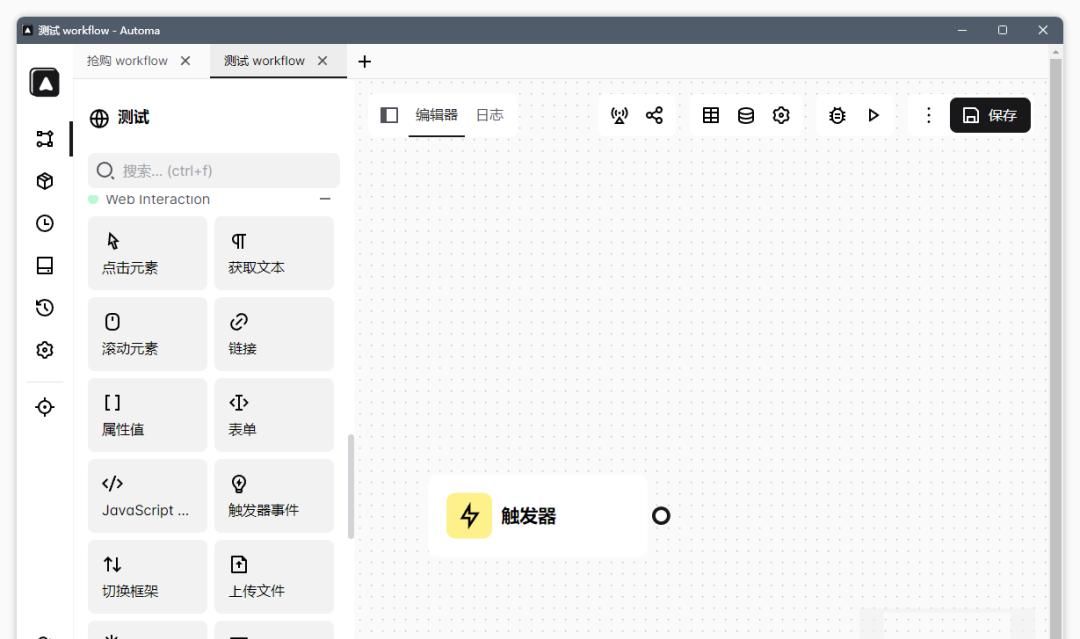Pick the 上传文件 upload block
Viewport: 1080px width, 639px height.
[273, 576]
